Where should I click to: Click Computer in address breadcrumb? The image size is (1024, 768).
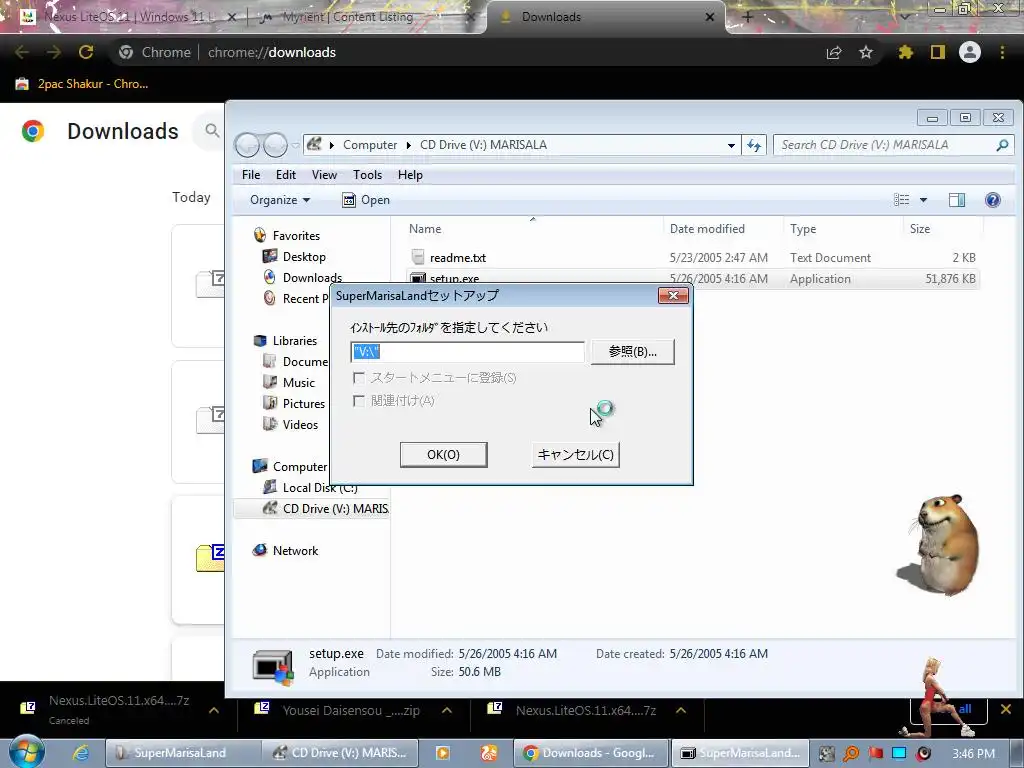370,145
